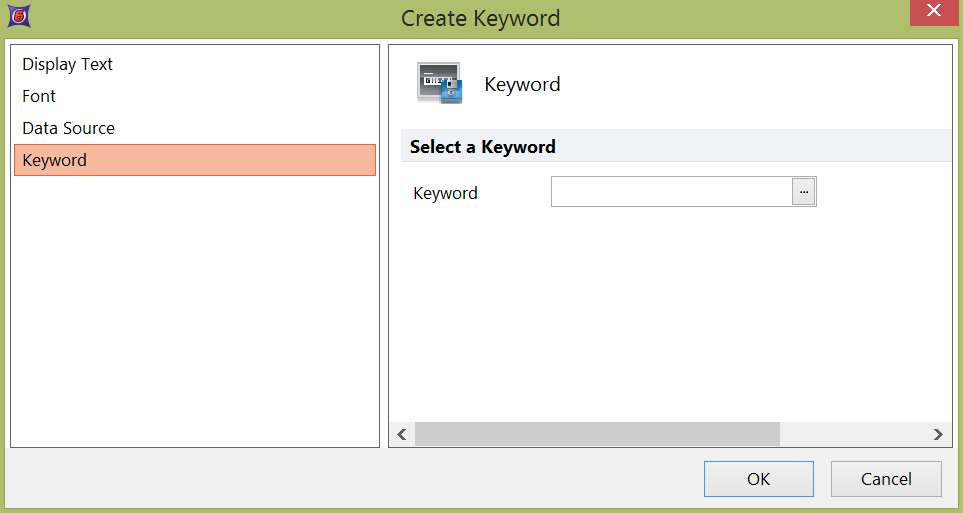
Task: Close the Create Keyword dialog
Action: tap(933, 12)
